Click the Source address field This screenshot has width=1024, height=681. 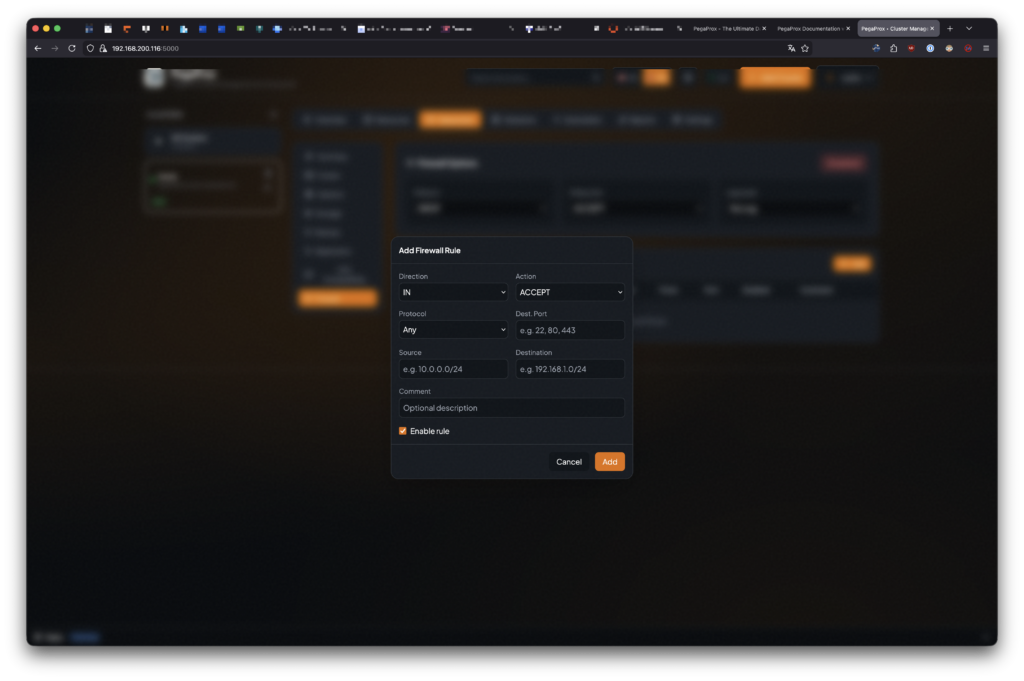453,369
